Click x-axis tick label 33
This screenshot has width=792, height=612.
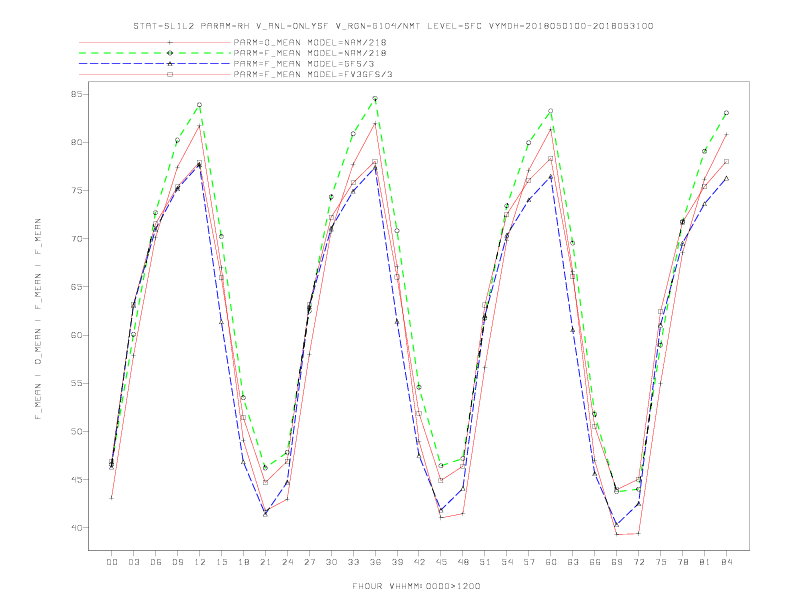(x=353, y=562)
